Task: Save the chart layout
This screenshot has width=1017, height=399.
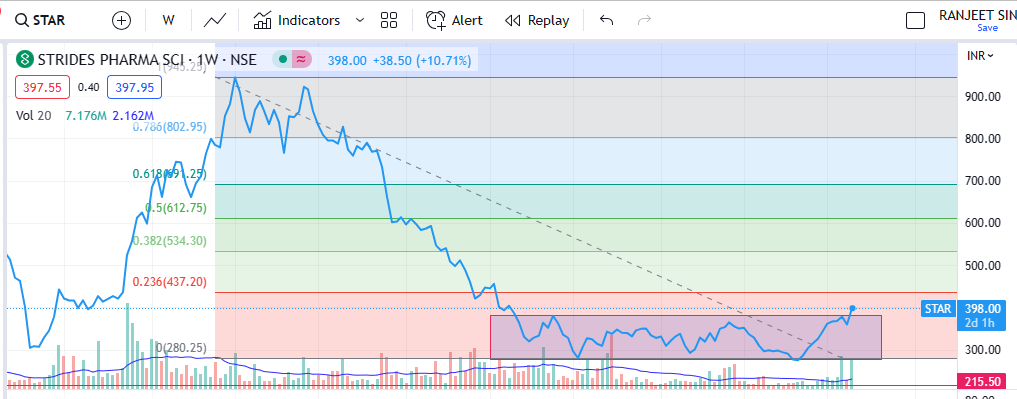Action: 987,28
